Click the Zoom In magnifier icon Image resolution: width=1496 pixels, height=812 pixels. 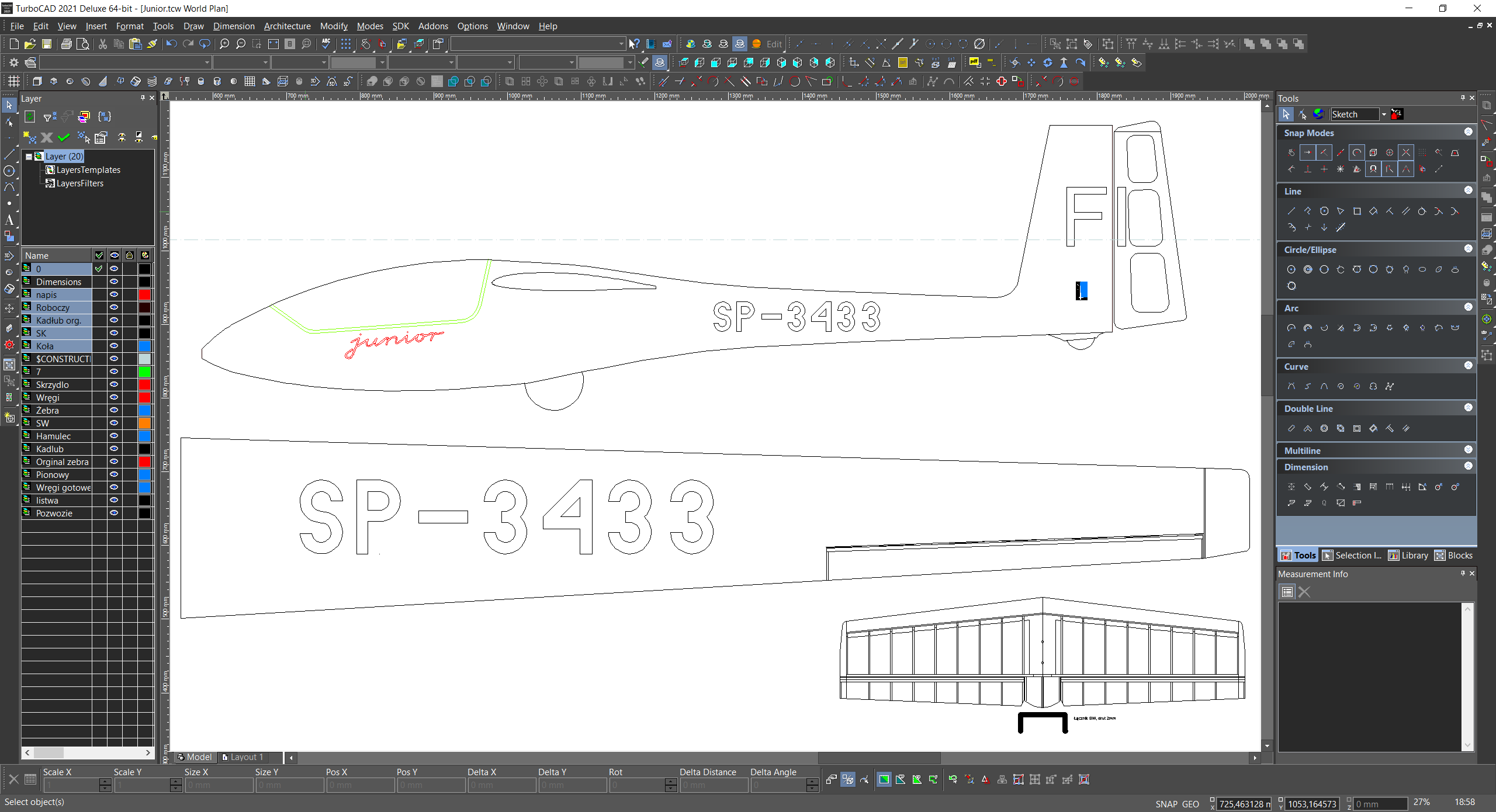pos(224,44)
